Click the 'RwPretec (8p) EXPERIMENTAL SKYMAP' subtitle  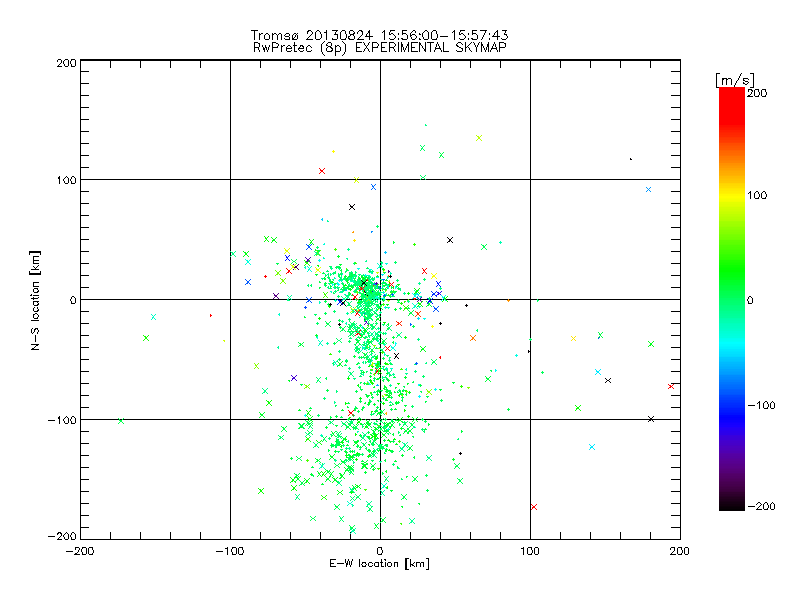tap(380, 48)
